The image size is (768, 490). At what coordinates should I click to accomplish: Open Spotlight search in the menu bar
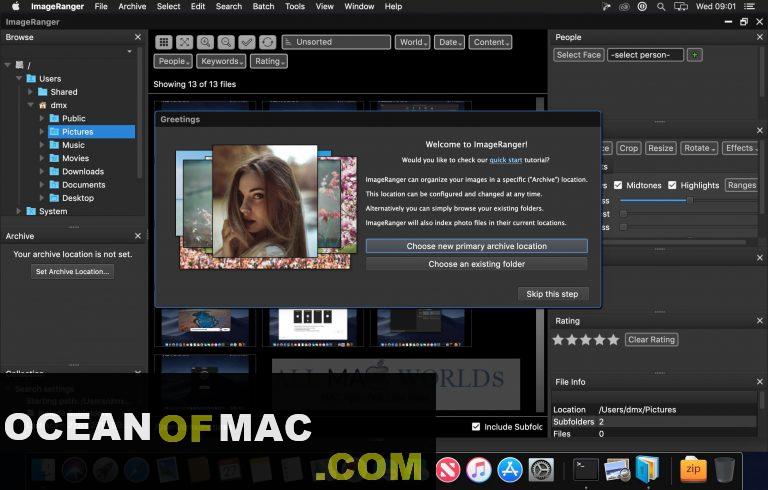pos(661,6)
